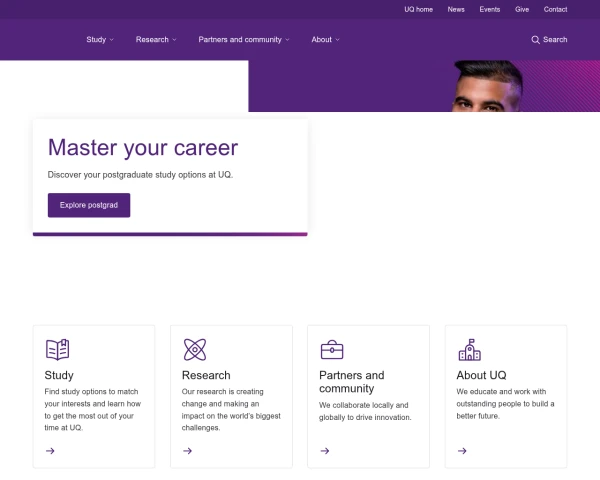This screenshot has width=600, height=480.
Task: Click the arrow in the Research card
Action: [x=187, y=451]
